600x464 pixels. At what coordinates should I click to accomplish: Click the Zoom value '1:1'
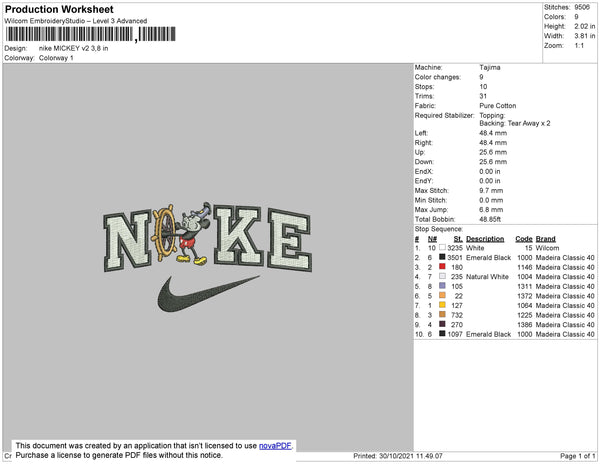pos(579,46)
